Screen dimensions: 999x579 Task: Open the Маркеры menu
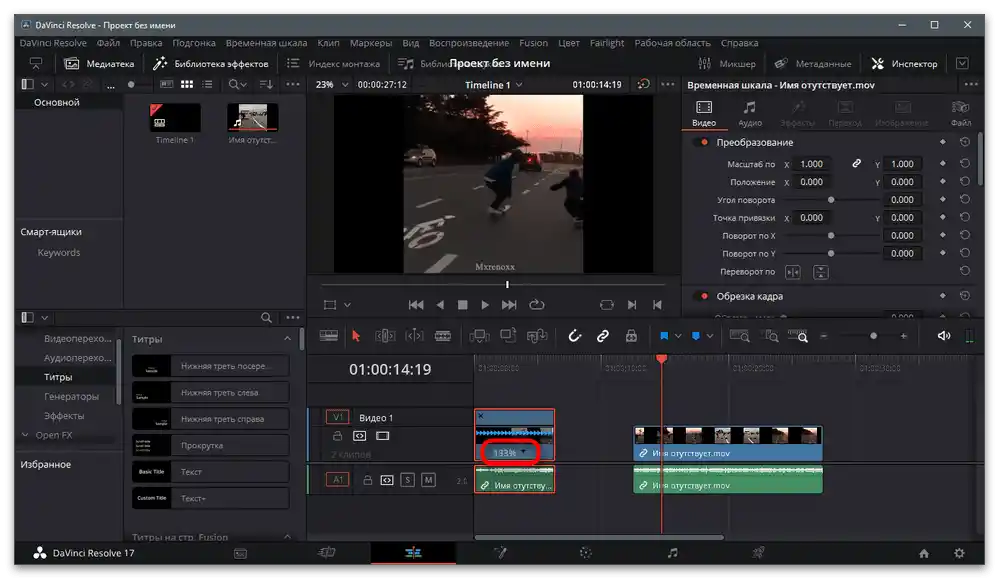(371, 43)
